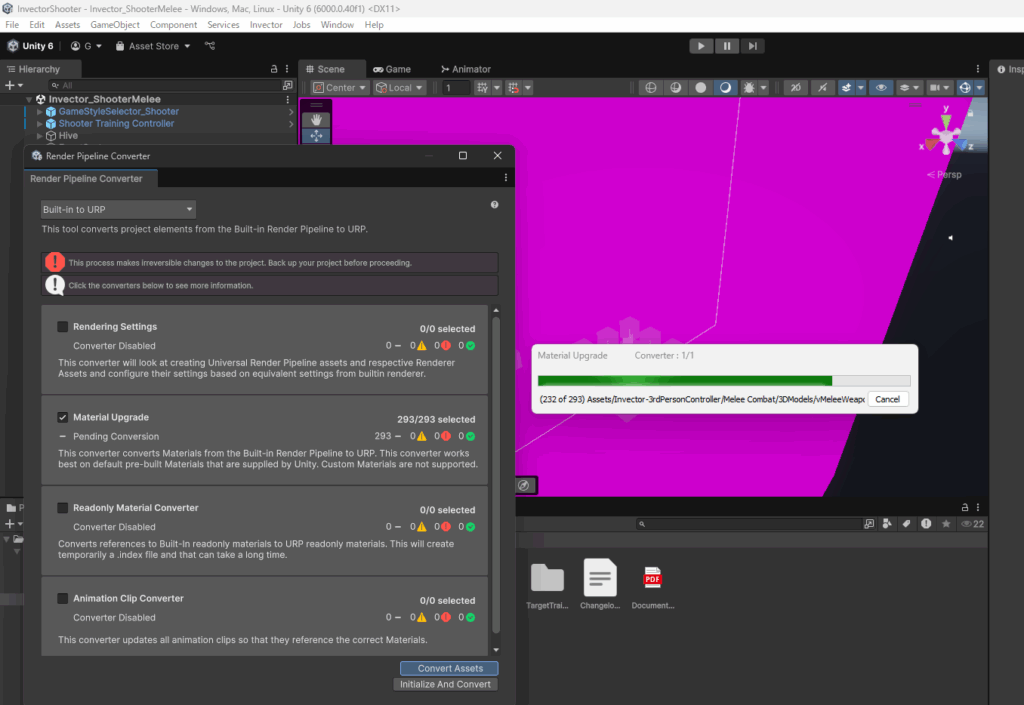Open the Built-in to URP dropdown

click(118, 210)
